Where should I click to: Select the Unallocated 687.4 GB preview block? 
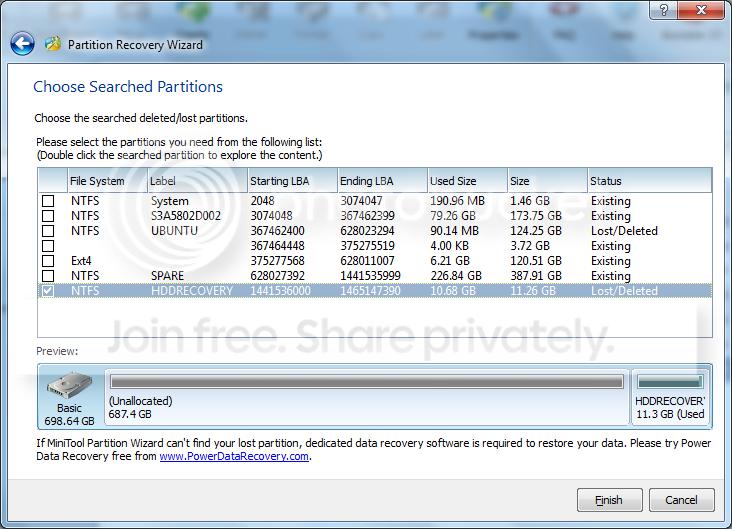[x=367, y=397]
